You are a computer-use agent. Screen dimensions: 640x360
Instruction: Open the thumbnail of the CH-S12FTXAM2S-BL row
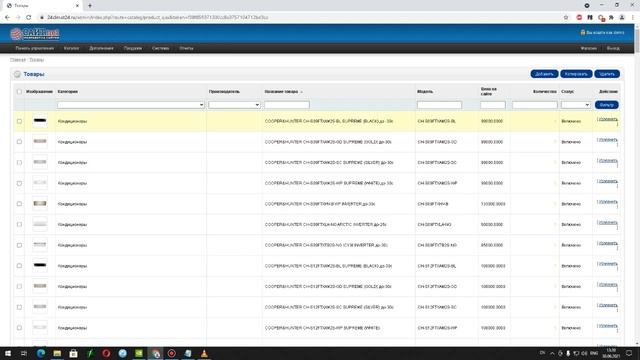pyautogui.click(x=40, y=265)
